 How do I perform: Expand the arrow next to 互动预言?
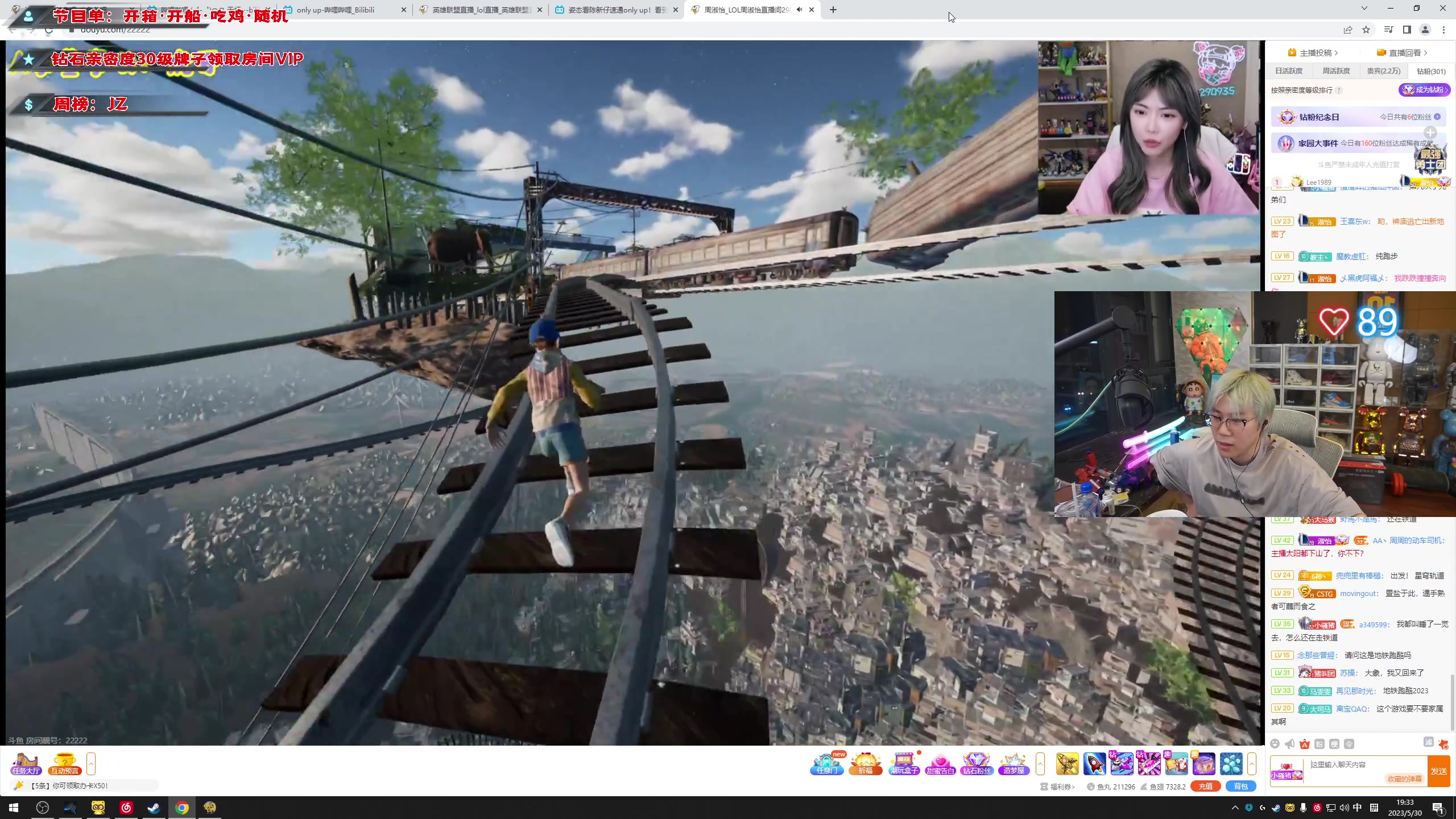click(91, 763)
